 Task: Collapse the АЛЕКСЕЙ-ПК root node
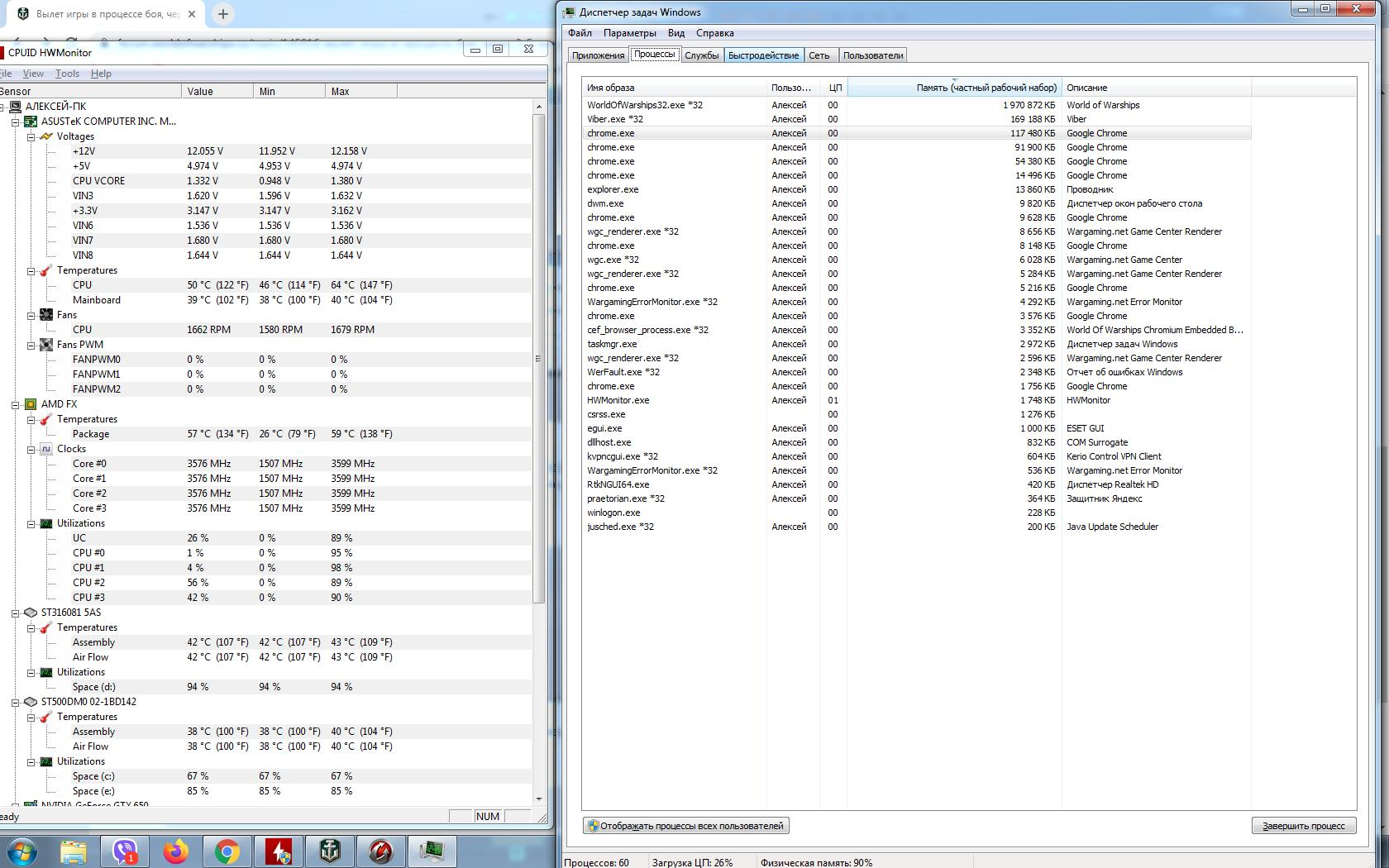(x=3, y=107)
